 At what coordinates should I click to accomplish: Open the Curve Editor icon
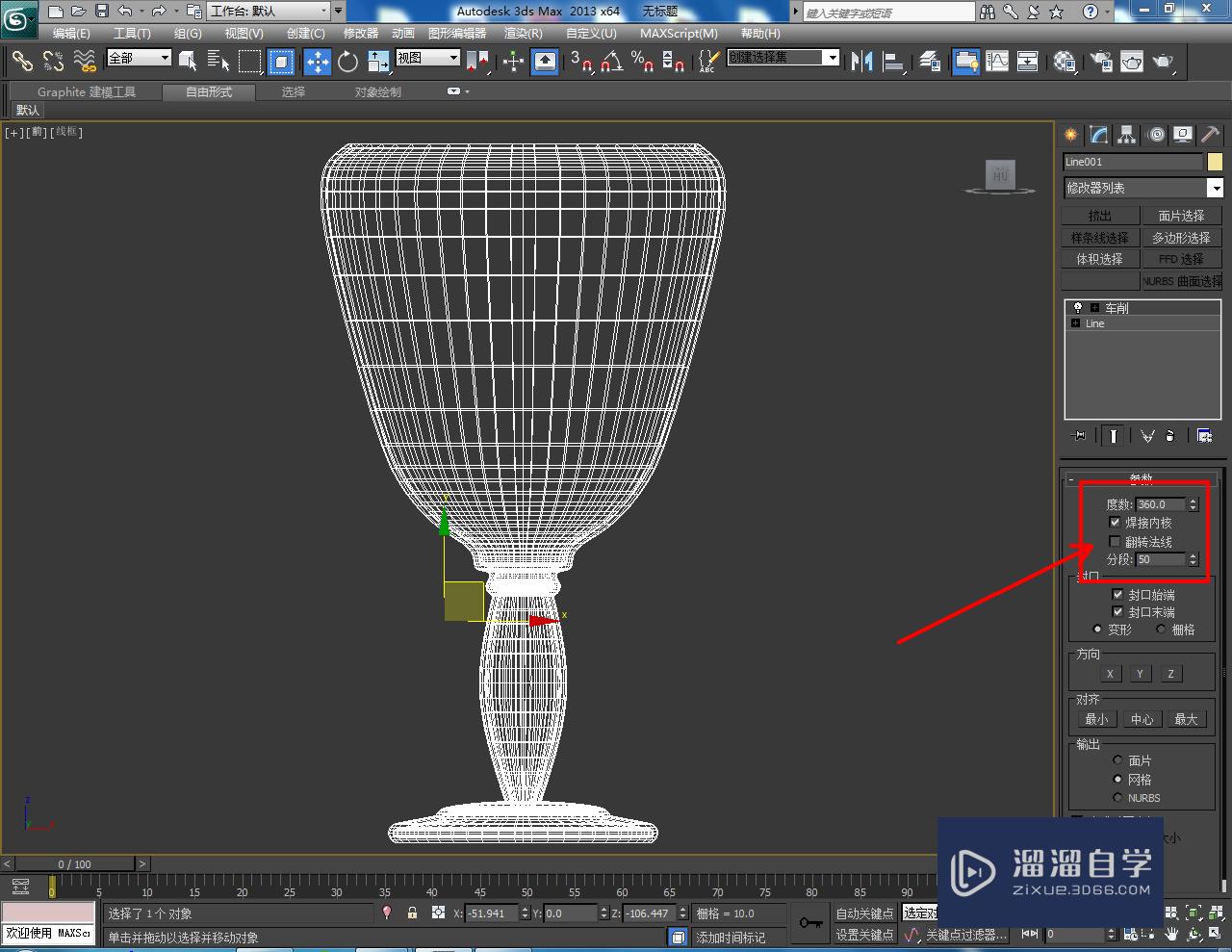coord(997,62)
